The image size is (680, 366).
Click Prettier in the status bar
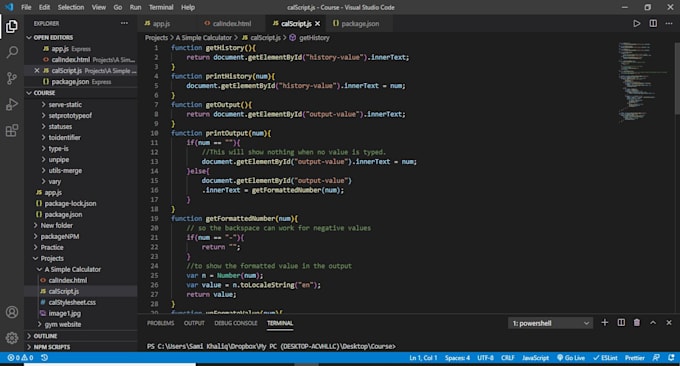coord(634,358)
